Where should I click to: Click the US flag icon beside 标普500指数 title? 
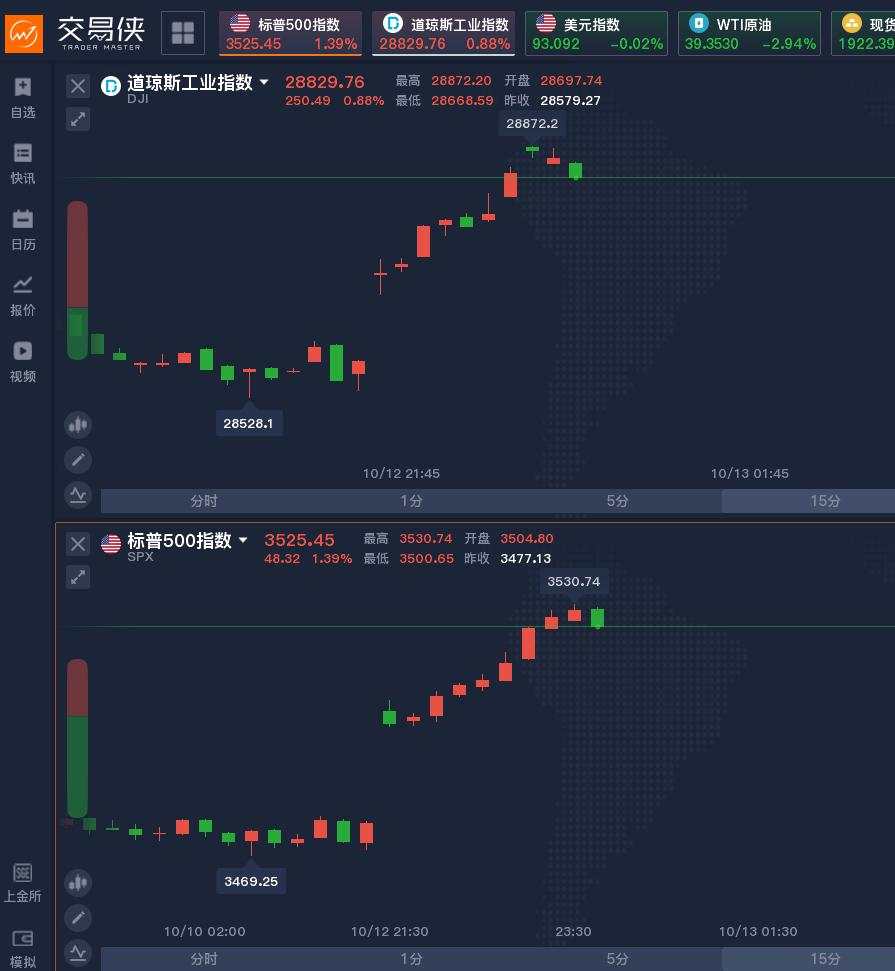[x=111, y=544]
